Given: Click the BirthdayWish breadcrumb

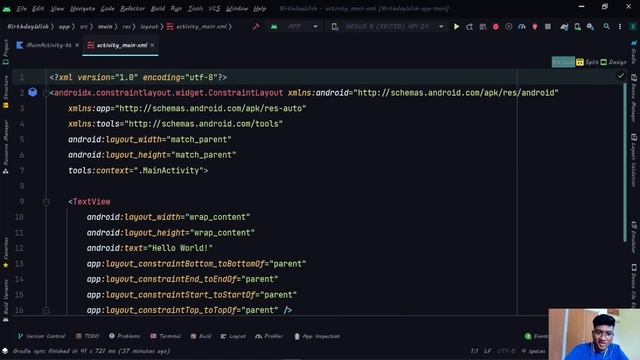Looking at the screenshot, I should (x=28, y=27).
